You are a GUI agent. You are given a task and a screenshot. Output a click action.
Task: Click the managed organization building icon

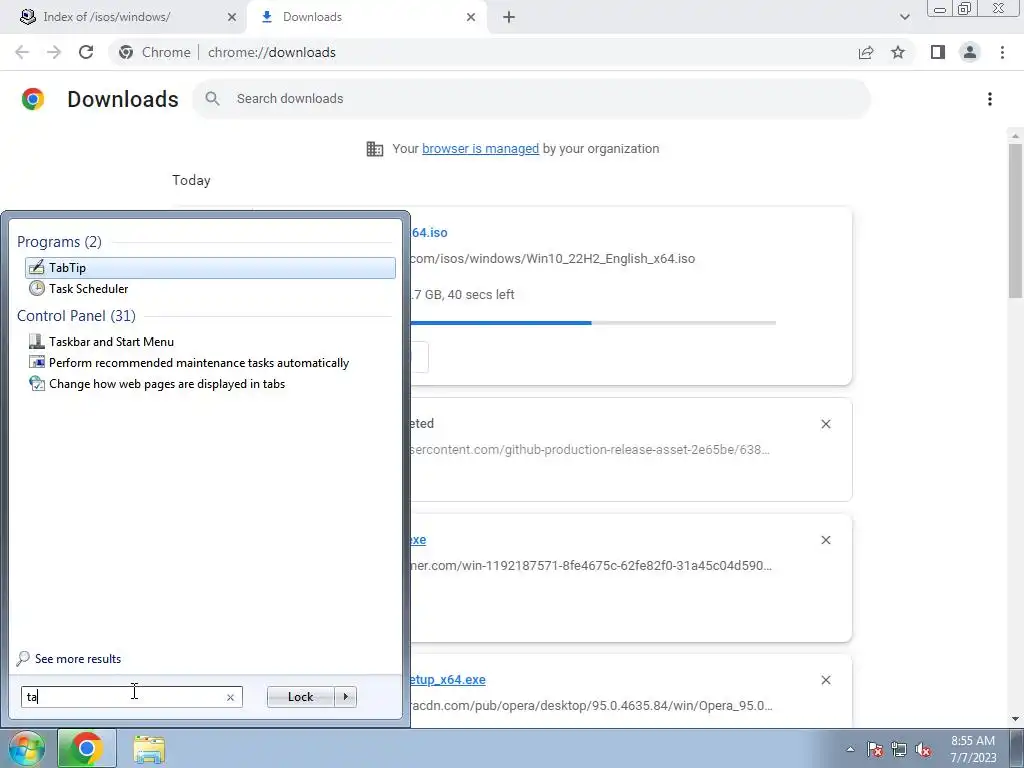point(375,149)
